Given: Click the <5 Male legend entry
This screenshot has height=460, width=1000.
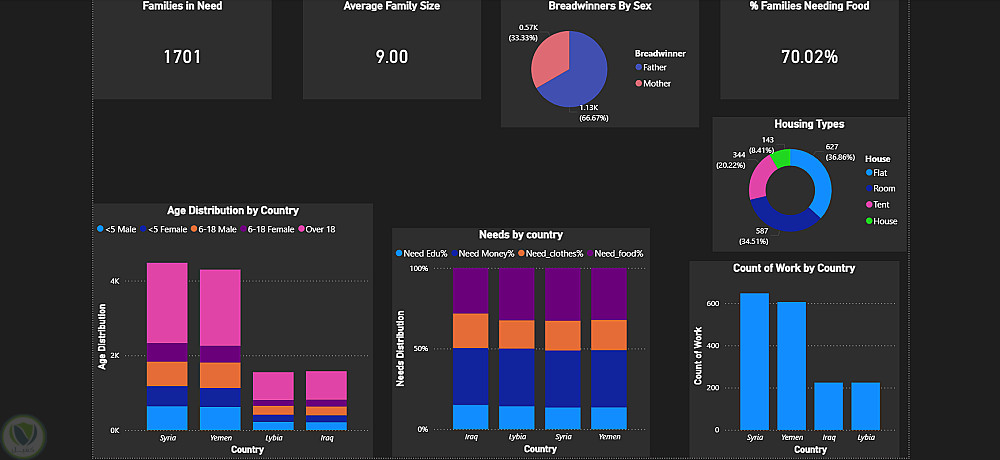Looking at the screenshot, I should coord(117,229).
